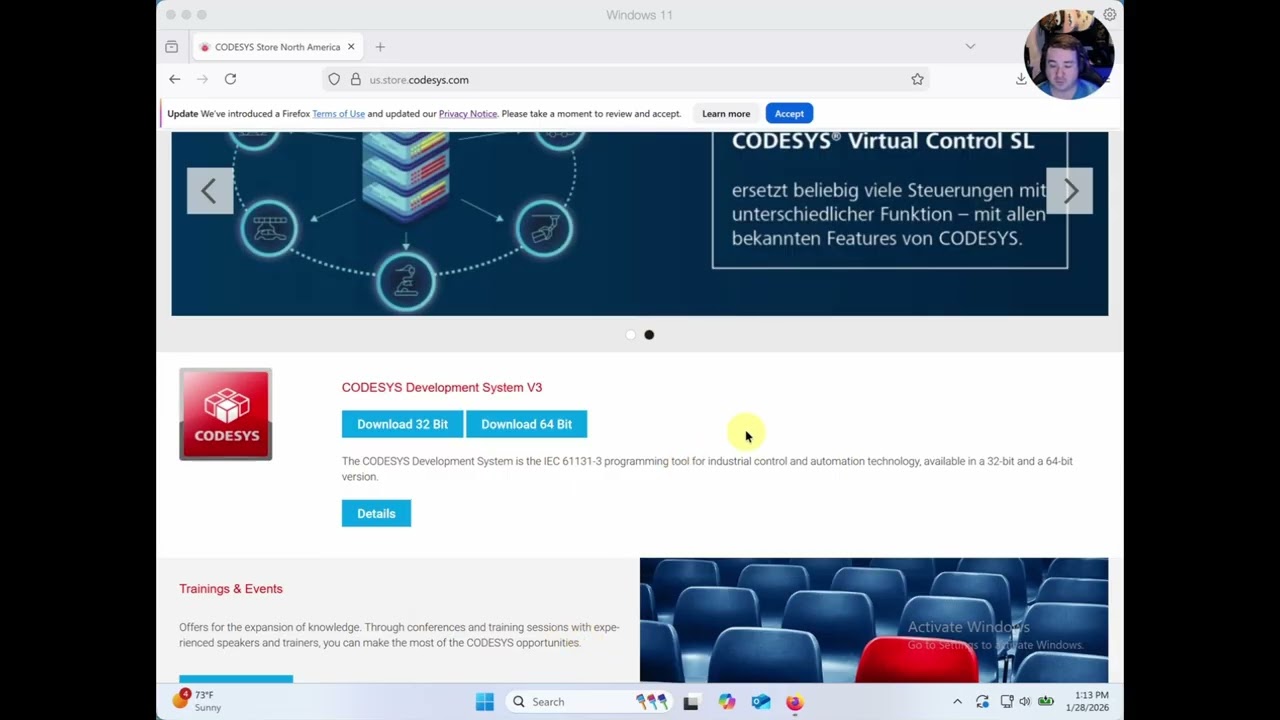
Task: Expand the list all tabs chevron
Action: point(970,47)
